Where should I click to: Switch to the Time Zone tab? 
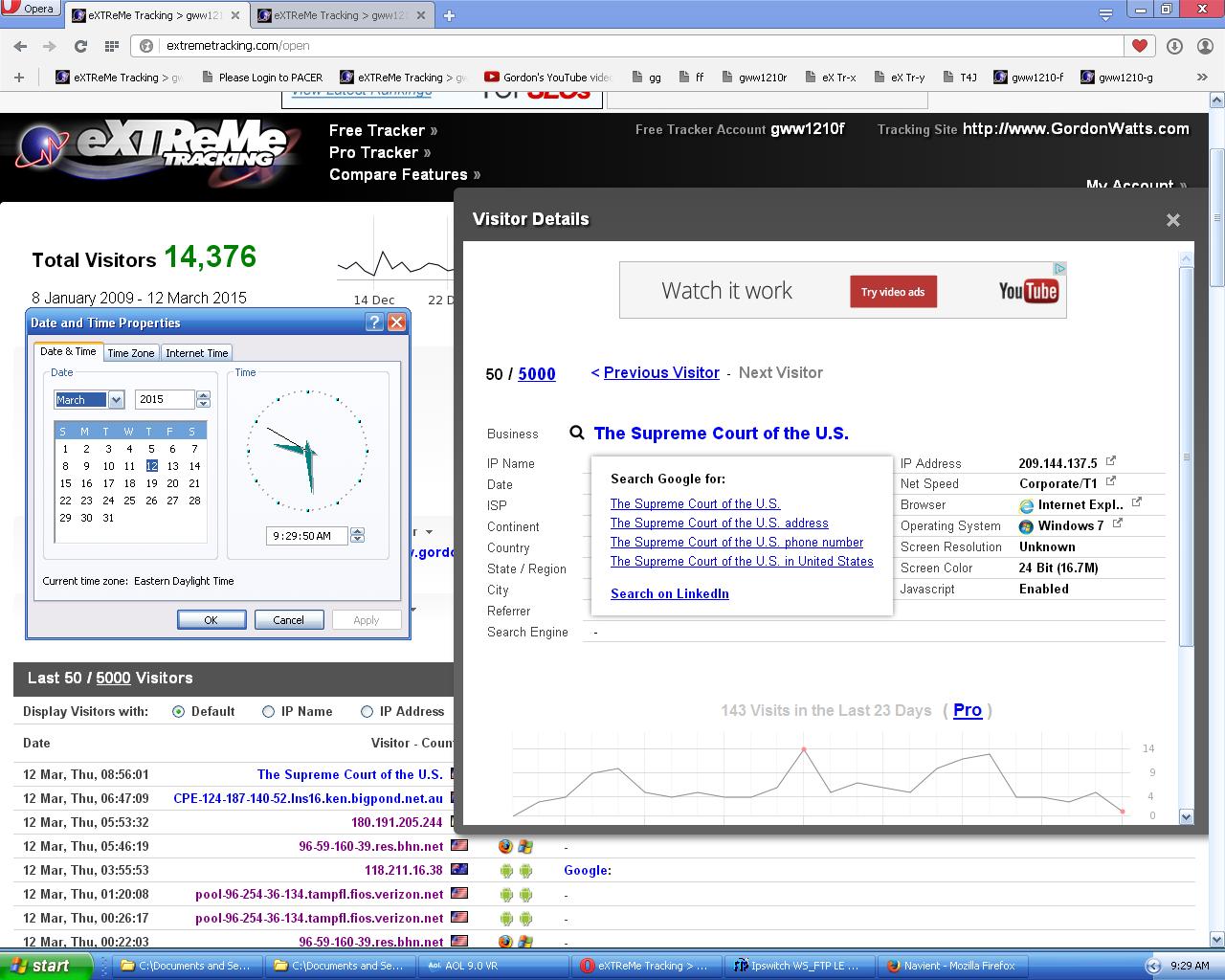(x=131, y=353)
